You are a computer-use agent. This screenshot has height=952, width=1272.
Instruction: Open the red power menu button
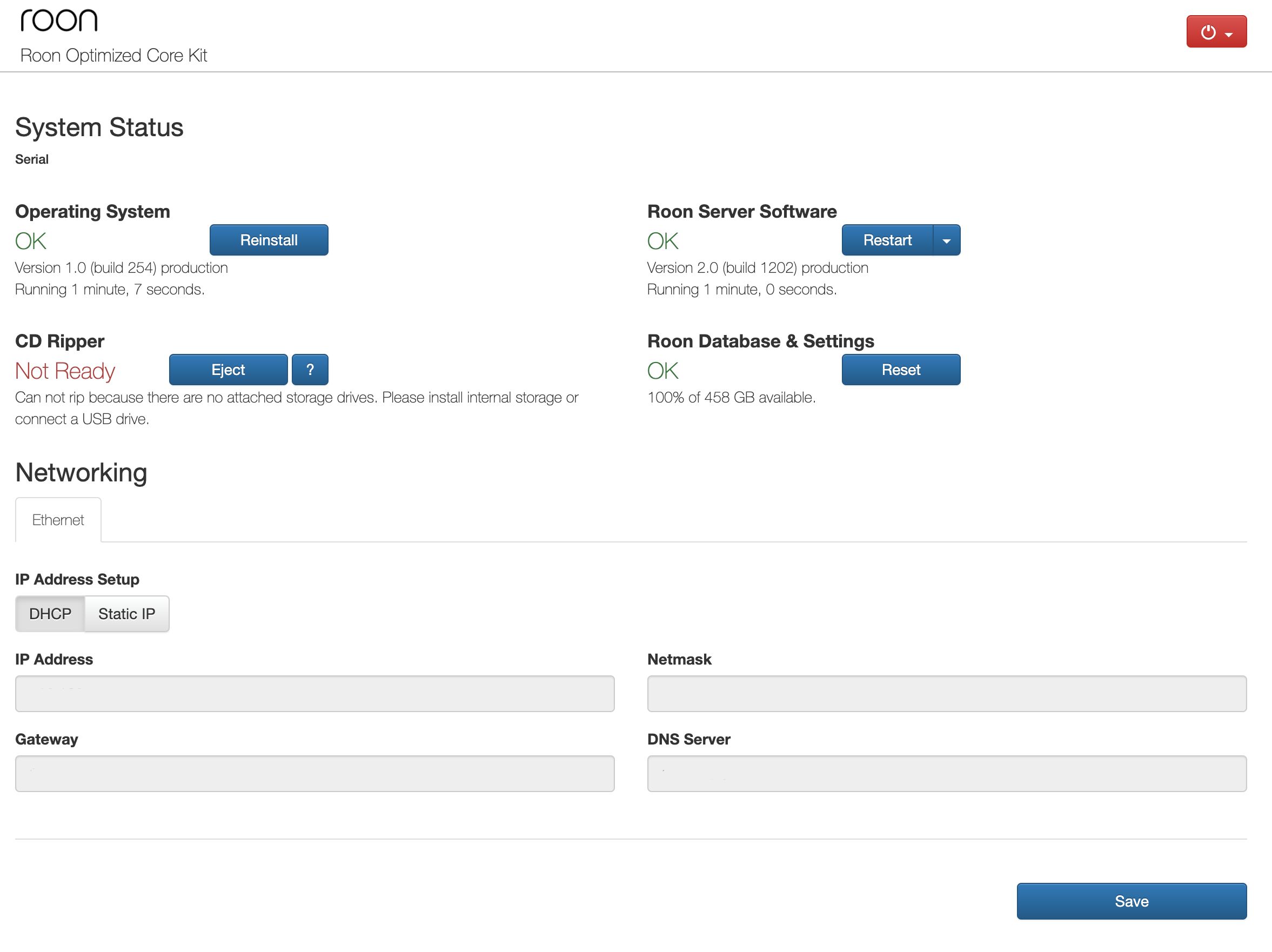pos(1216,32)
